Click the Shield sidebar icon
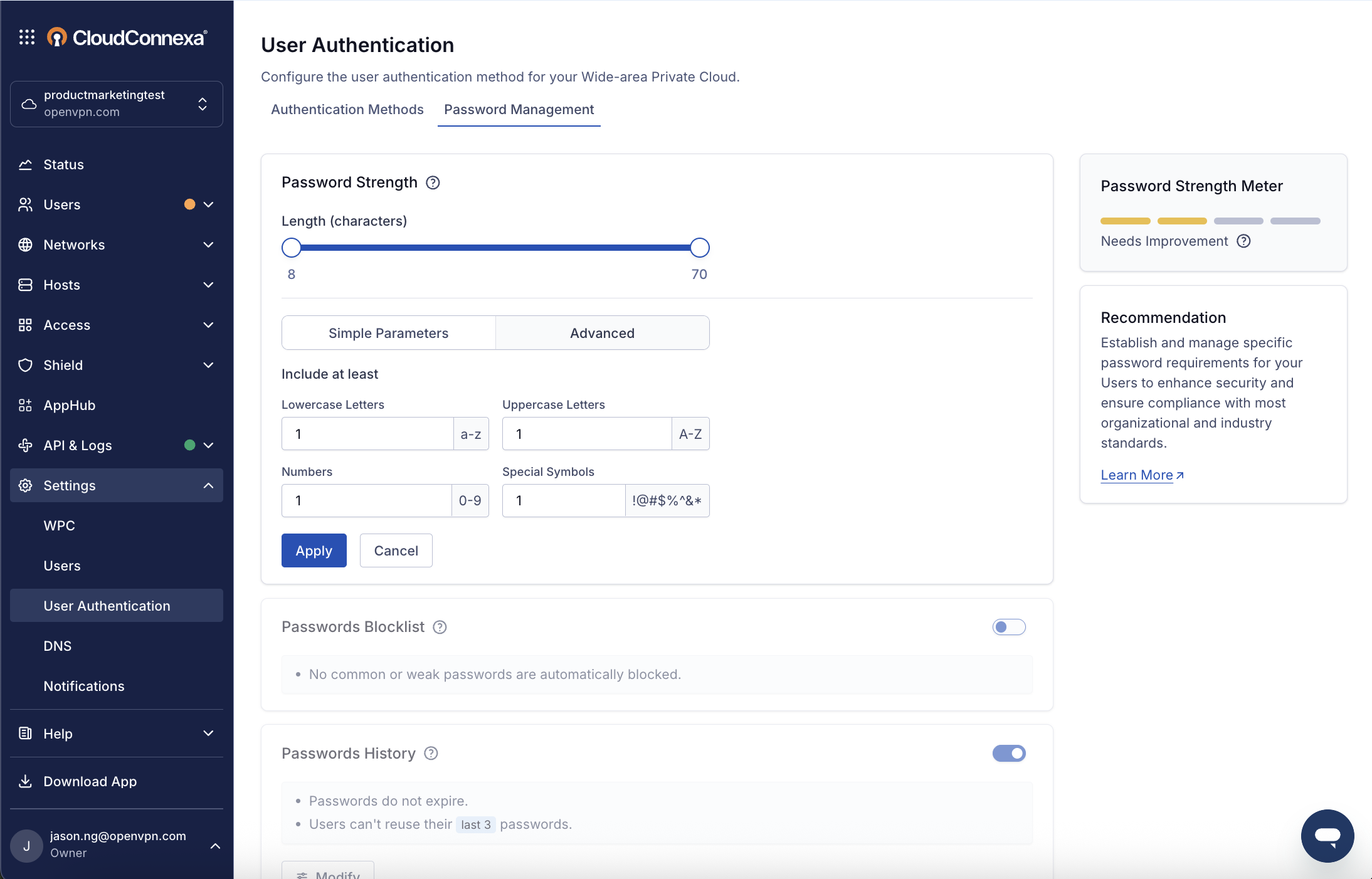This screenshot has width=1372, height=879. click(25, 365)
